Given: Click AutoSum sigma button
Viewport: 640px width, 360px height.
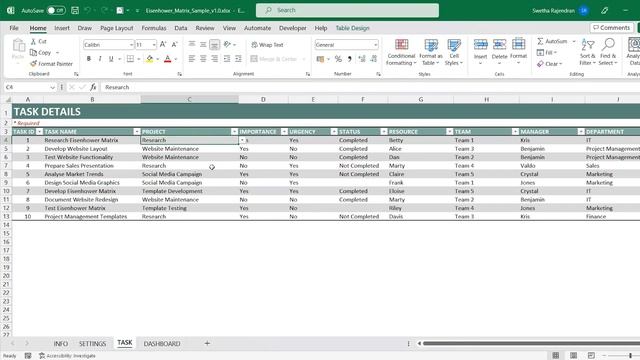Looking at the screenshot, I should pyautogui.click(x=552, y=41).
